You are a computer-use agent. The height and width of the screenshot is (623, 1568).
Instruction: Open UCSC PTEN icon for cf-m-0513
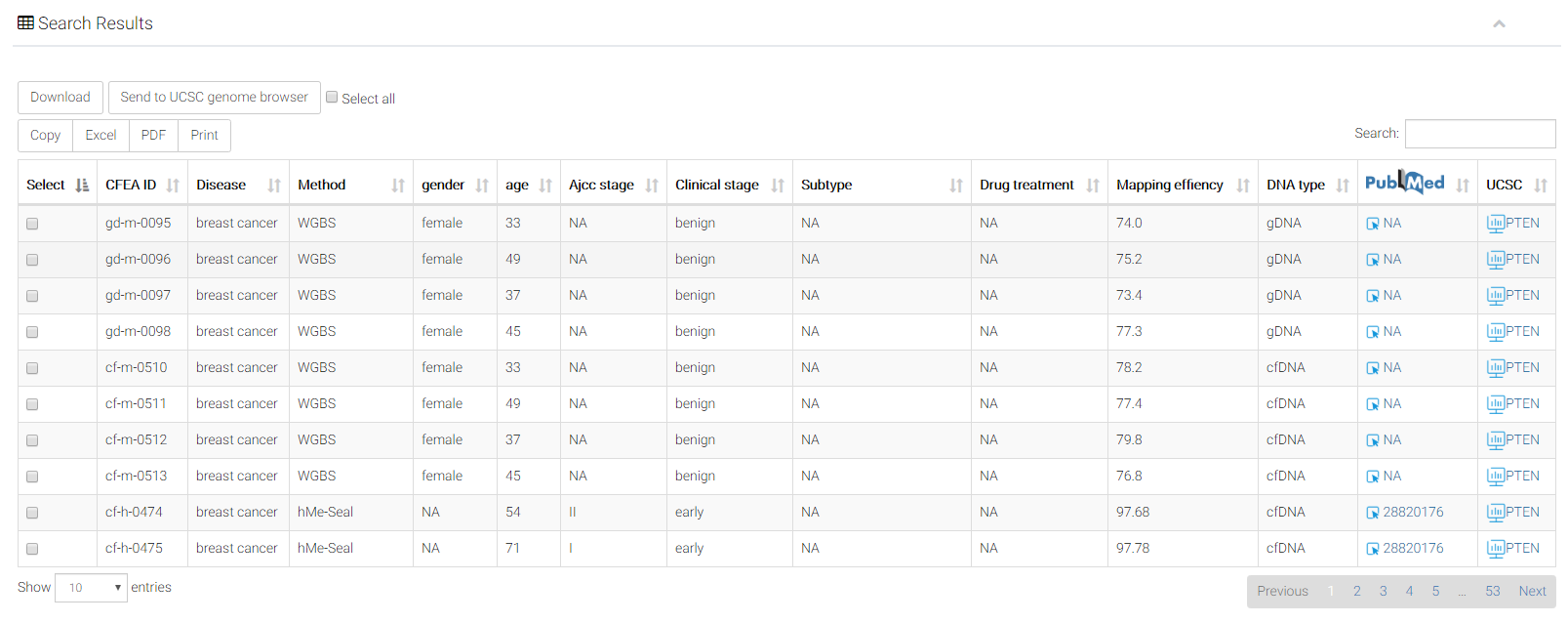1495,477
